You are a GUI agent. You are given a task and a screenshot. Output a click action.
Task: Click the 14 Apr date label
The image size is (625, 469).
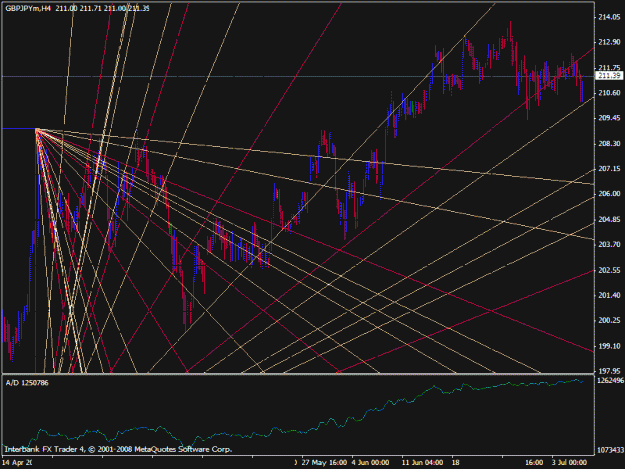click(x=17, y=463)
